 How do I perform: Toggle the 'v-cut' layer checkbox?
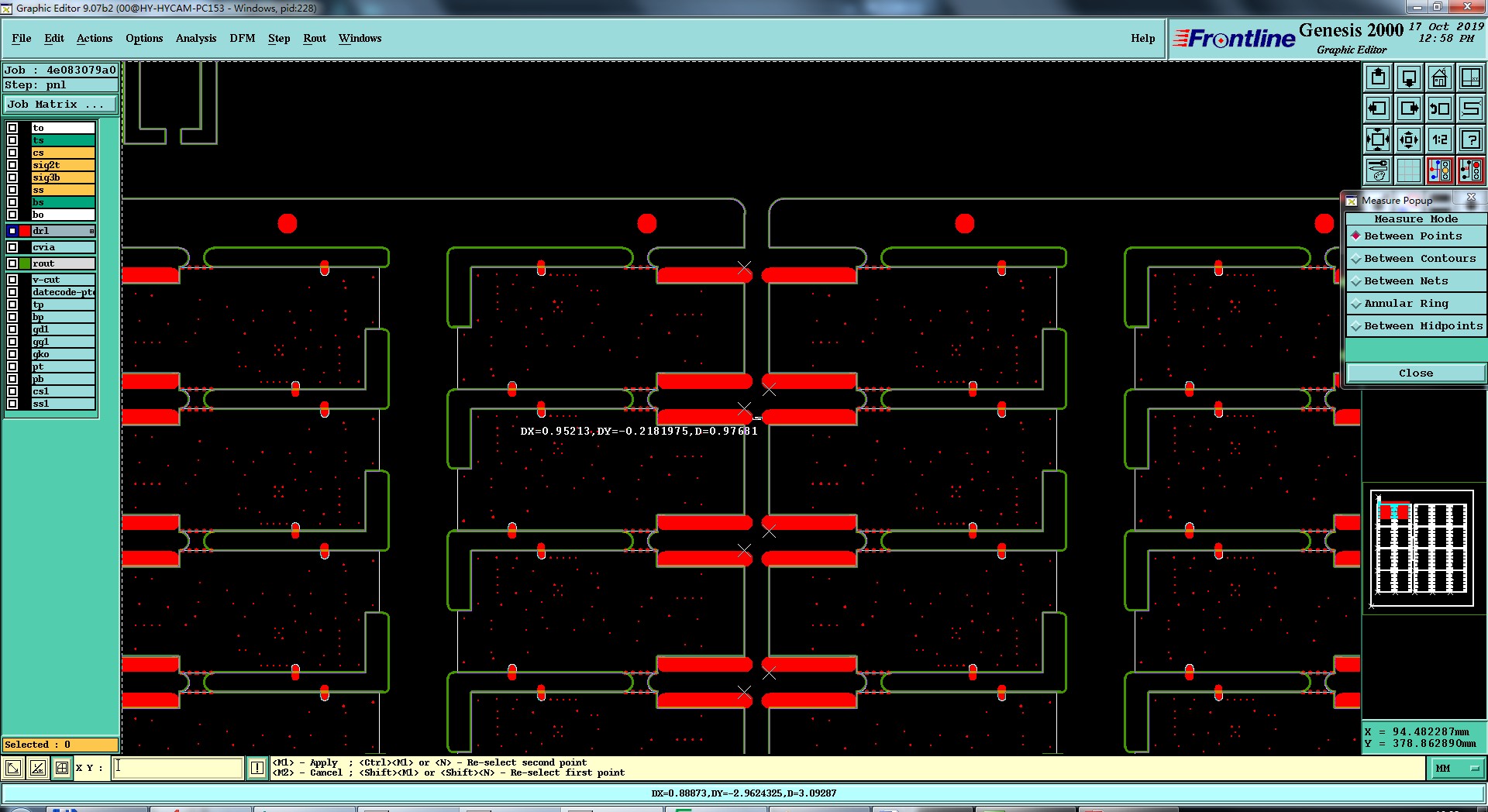(x=12, y=280)
